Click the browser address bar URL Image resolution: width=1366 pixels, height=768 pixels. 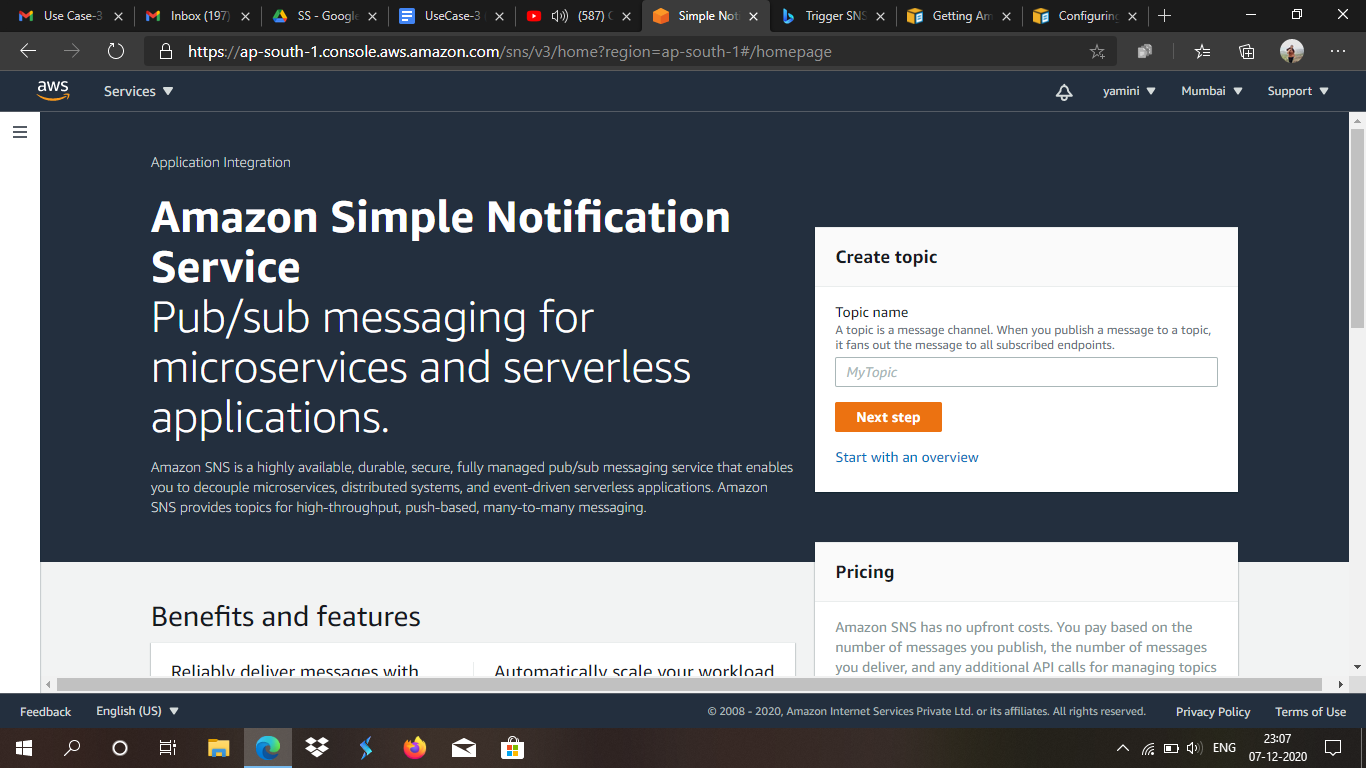(509, 52)
